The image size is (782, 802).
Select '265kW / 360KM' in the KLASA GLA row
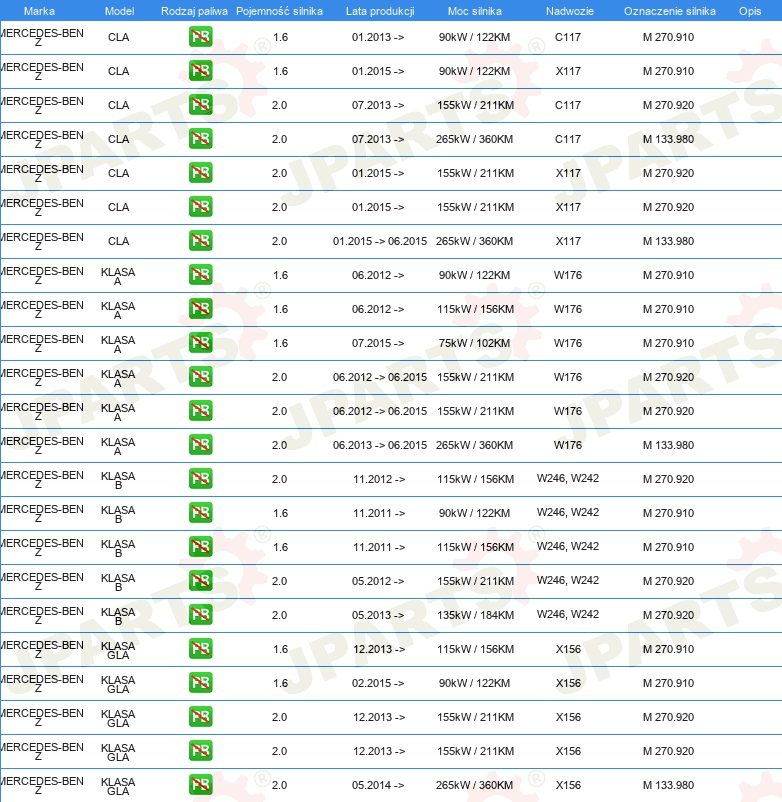(x=475, y=785)
